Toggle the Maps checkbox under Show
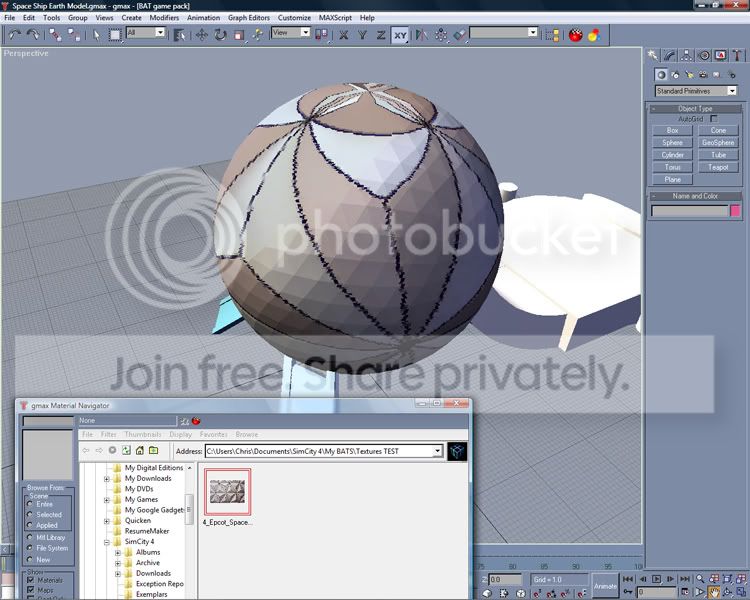The image size is (750, 600). pyautogui.click(x=31, y=590)
